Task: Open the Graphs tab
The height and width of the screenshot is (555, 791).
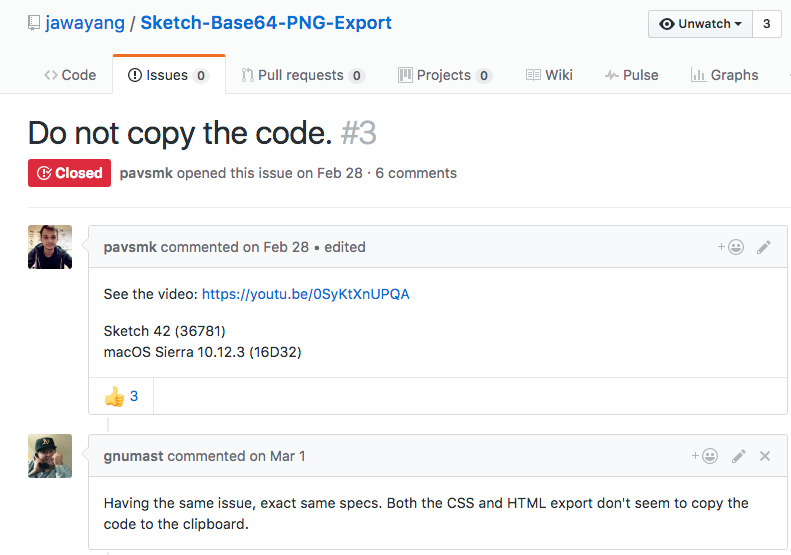Action: [724, 75]
